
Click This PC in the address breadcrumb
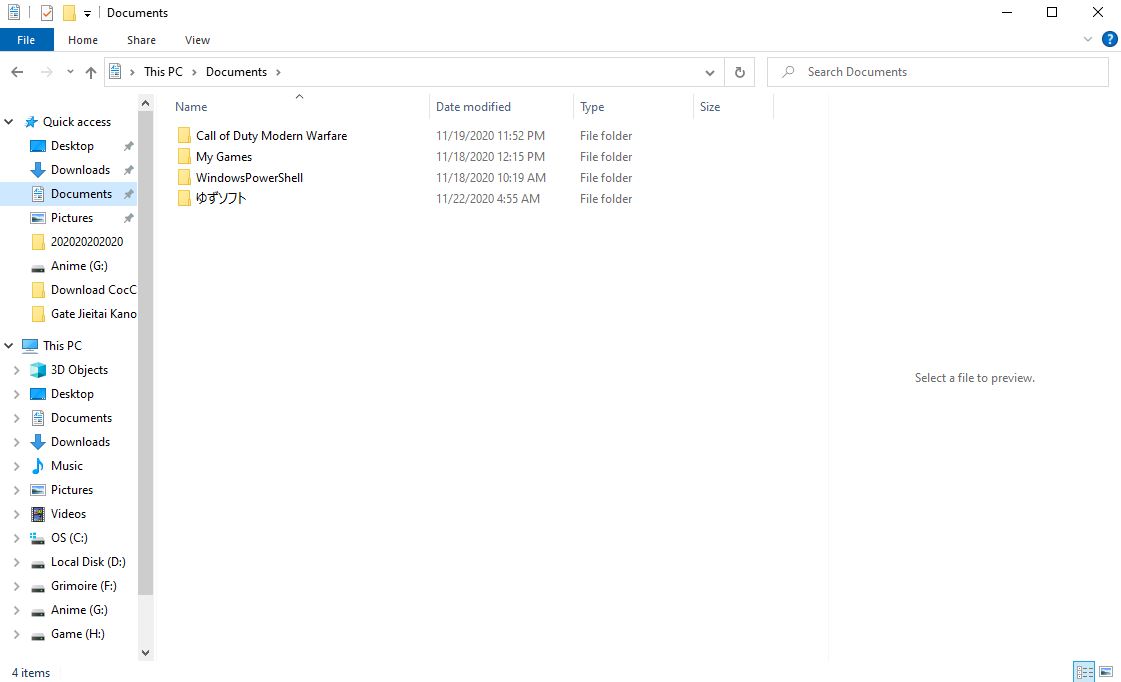pyautogui.click(x=163, y=72)
